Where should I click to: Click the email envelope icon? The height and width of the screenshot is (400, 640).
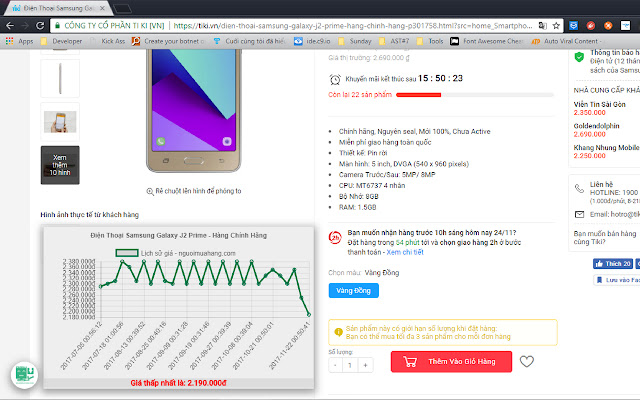[579, 214]
